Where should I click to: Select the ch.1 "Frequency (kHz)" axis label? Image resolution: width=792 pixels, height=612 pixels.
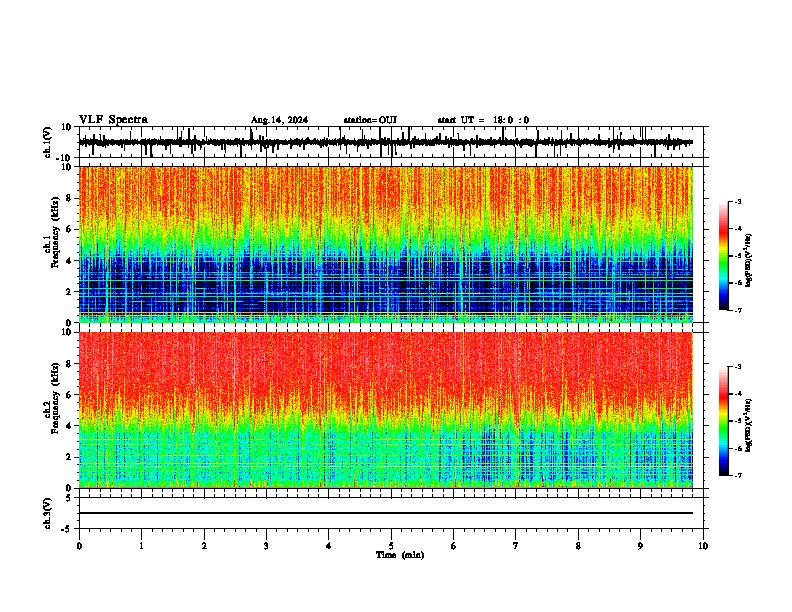55,232
